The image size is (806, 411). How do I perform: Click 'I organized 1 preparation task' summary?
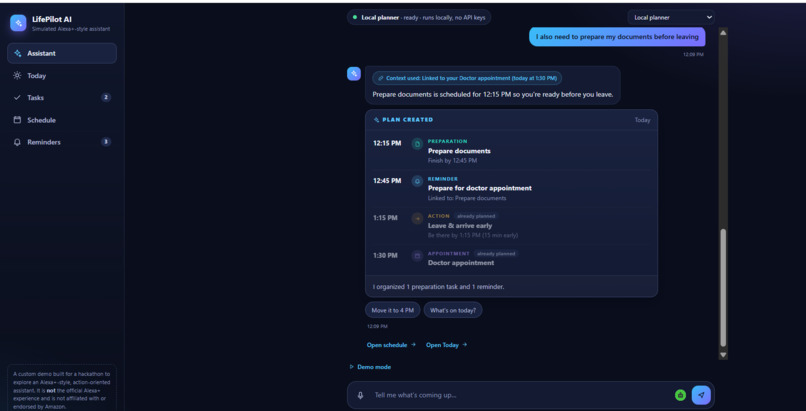pos(438,287)
